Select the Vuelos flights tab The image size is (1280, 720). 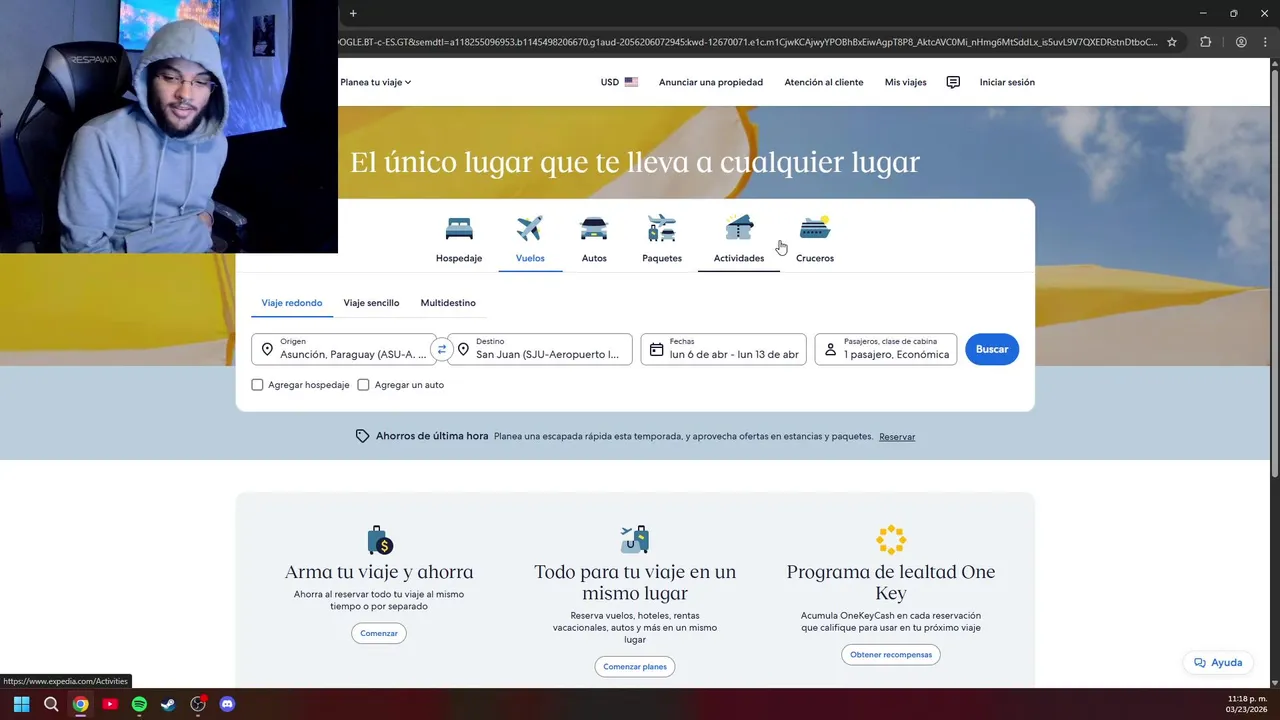530,239
